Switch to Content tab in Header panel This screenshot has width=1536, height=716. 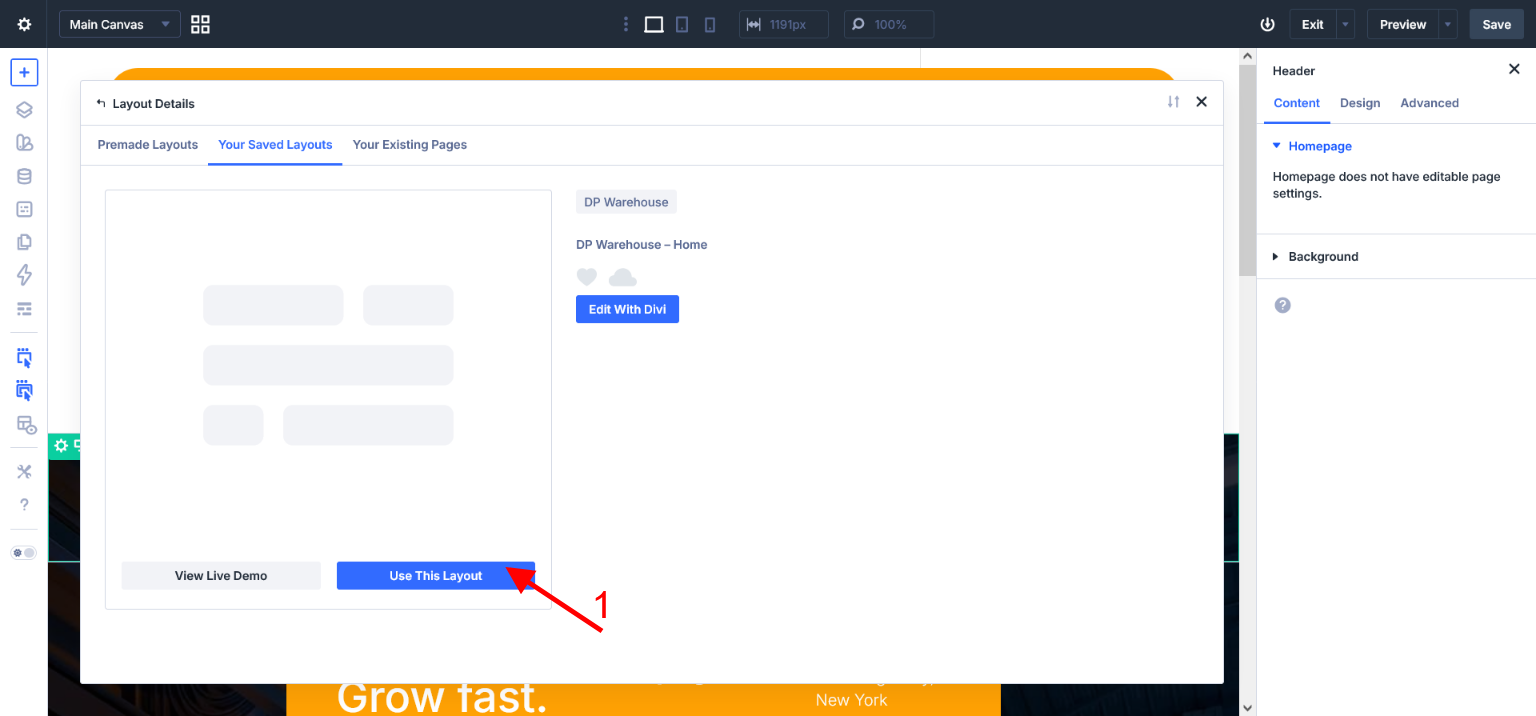point(1297,103)
